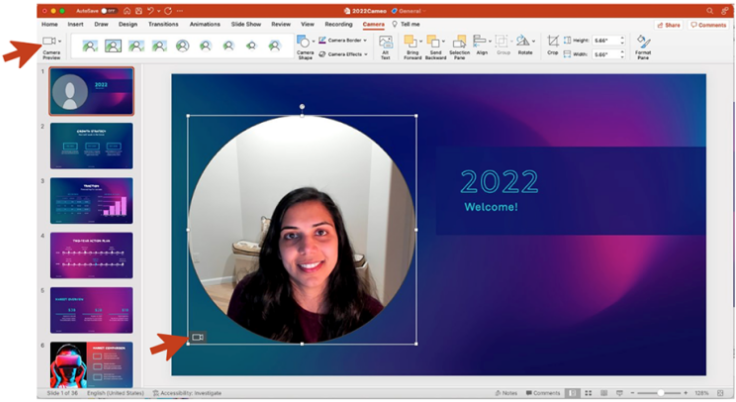Open the Slide Show tab

point(246,24)
